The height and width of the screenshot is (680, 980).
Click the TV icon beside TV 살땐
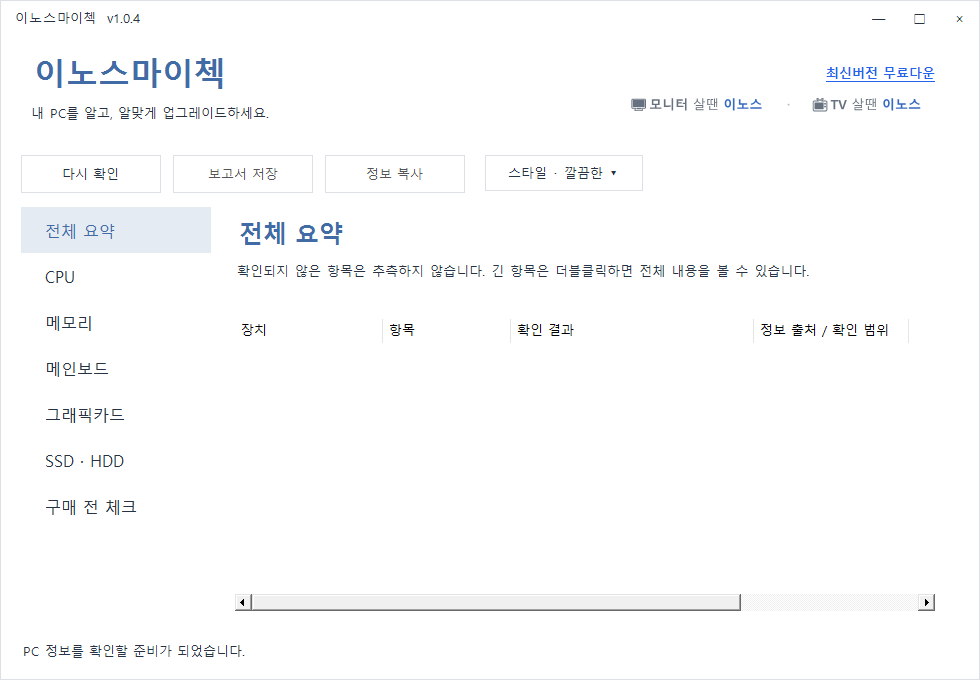click(x=819, y=104)
